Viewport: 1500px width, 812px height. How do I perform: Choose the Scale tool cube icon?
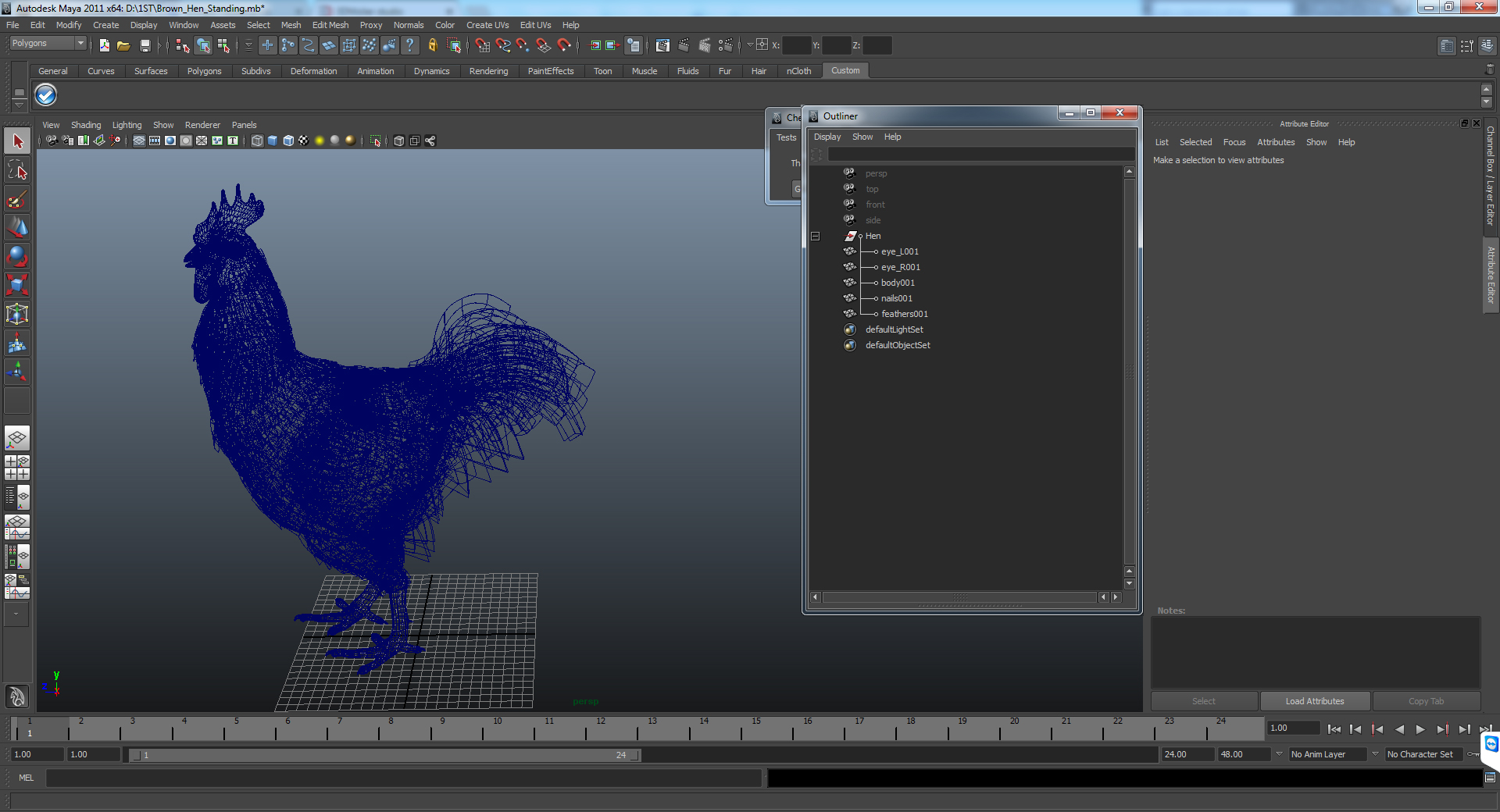click(x=17, y=286)
